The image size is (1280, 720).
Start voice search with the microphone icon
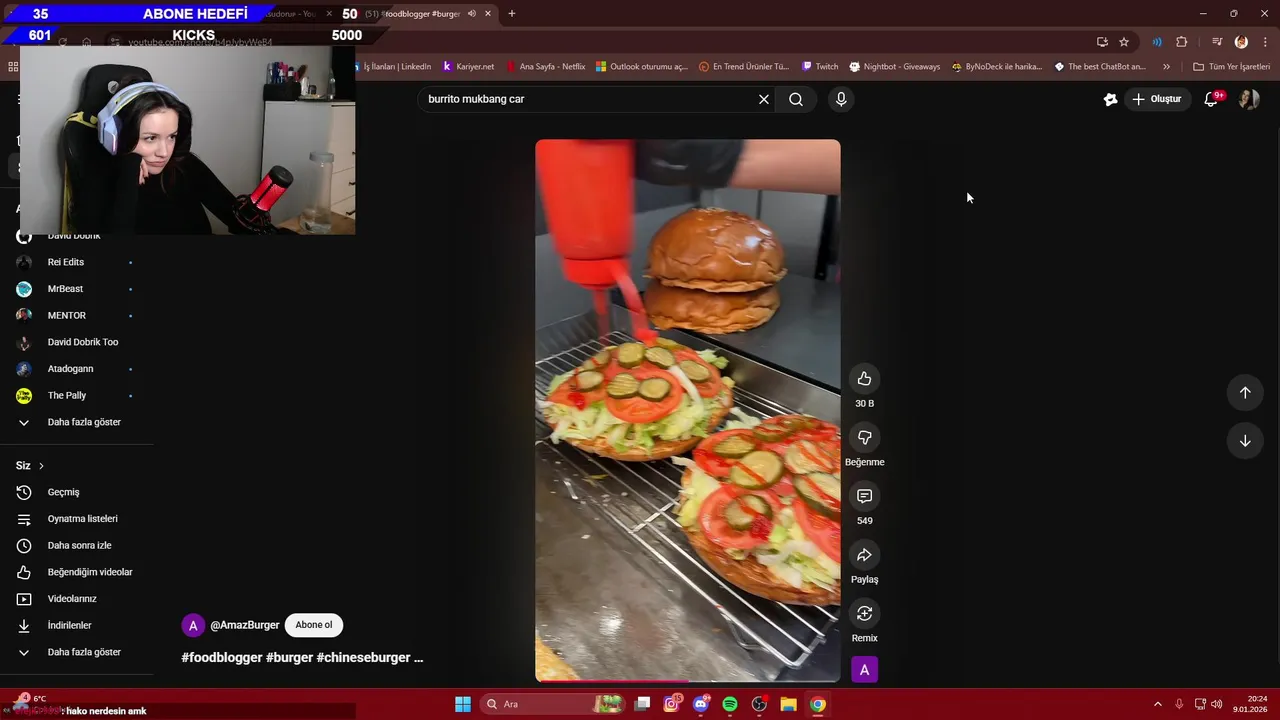pos(841,99)
